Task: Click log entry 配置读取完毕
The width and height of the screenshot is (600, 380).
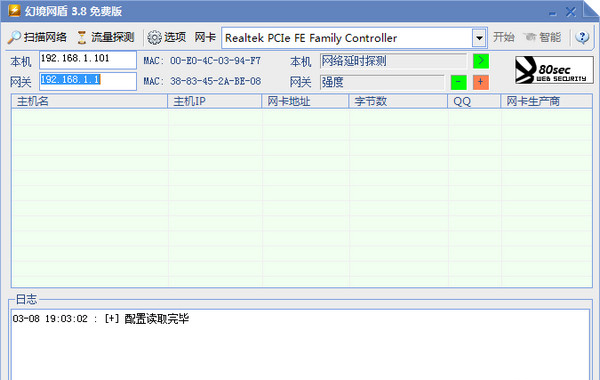Action: (101, 319)
